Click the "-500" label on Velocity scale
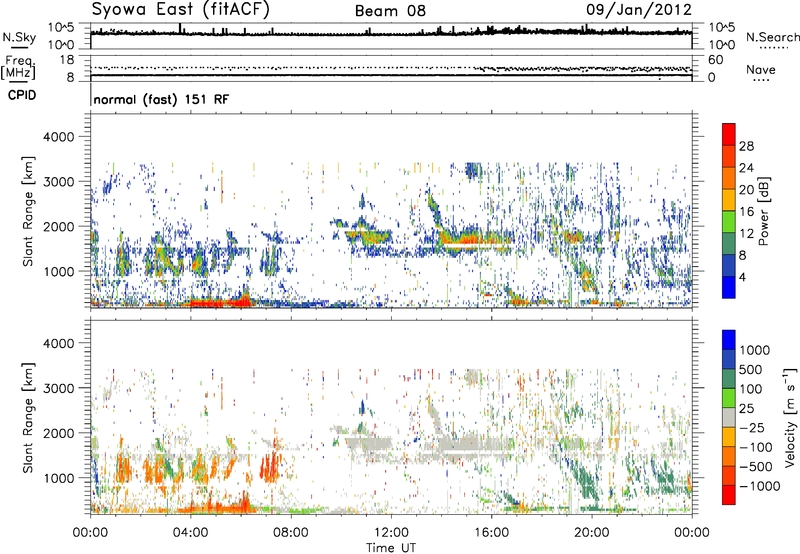The image size is (800, 554). pyautogui.click(x=755, y=467)
